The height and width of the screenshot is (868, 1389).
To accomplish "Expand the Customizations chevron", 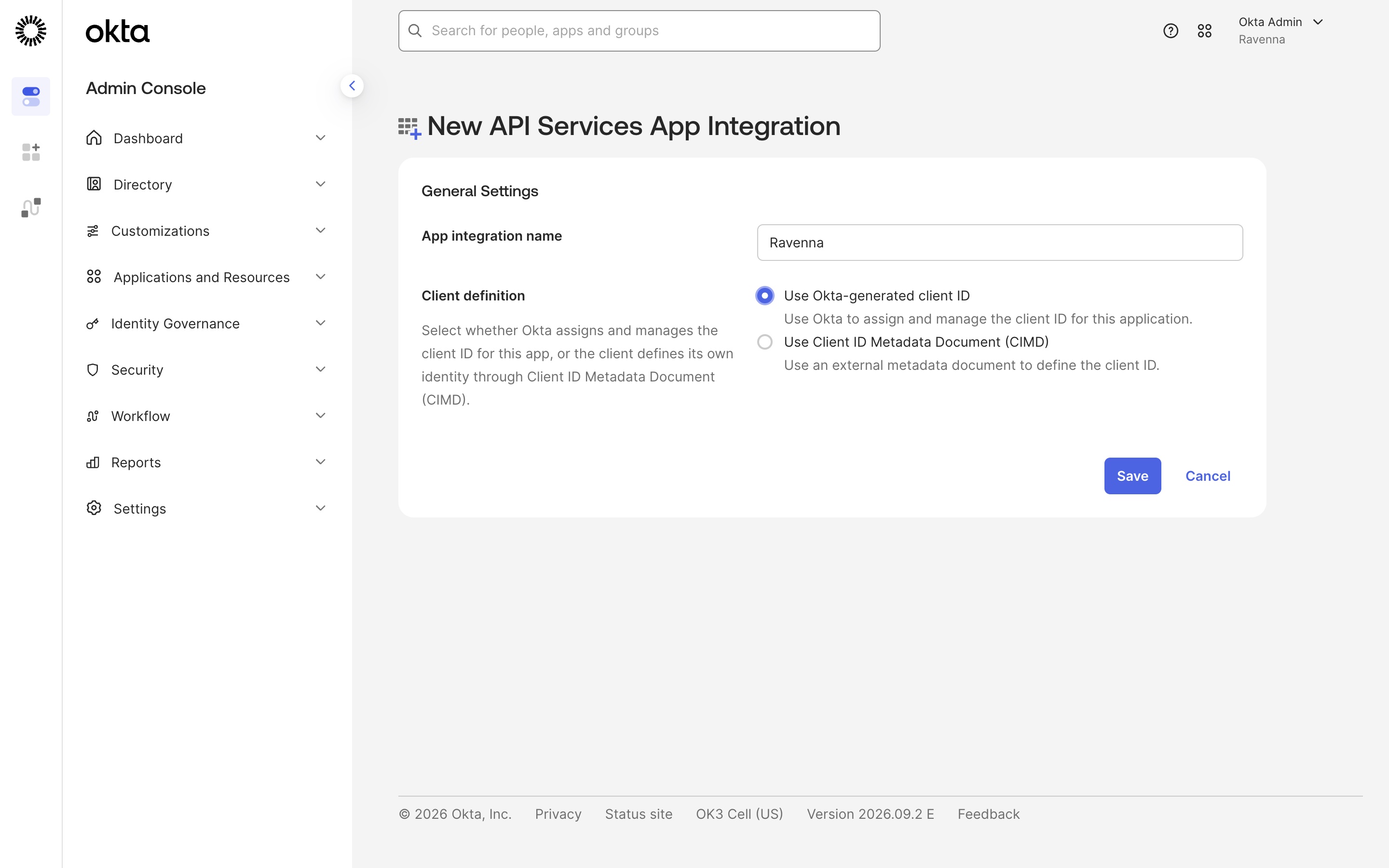I will coord(321,230).
